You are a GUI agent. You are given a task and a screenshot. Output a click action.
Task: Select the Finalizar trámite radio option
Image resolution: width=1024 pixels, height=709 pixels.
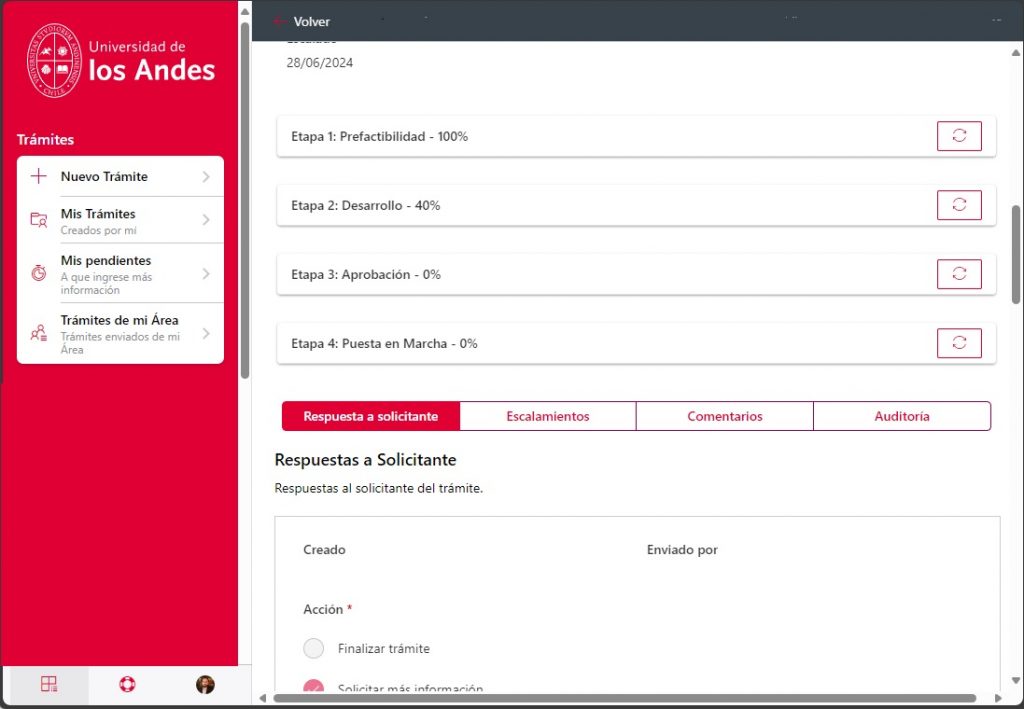pos(313,648)
